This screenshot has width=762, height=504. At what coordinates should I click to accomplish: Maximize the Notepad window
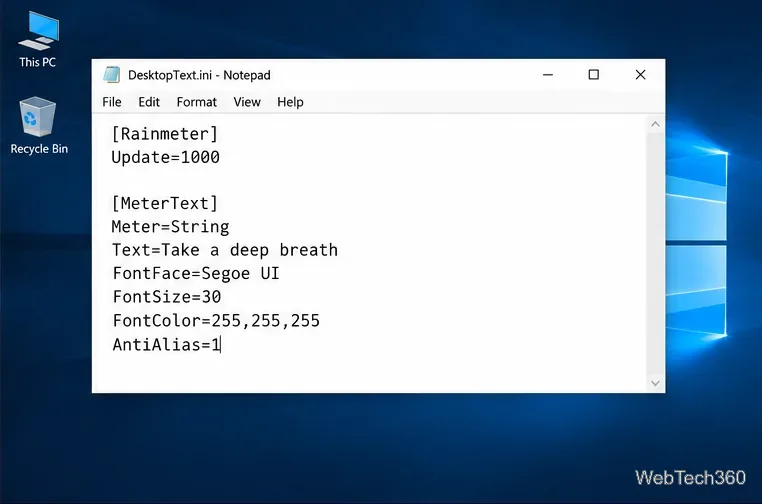(593, 75)
